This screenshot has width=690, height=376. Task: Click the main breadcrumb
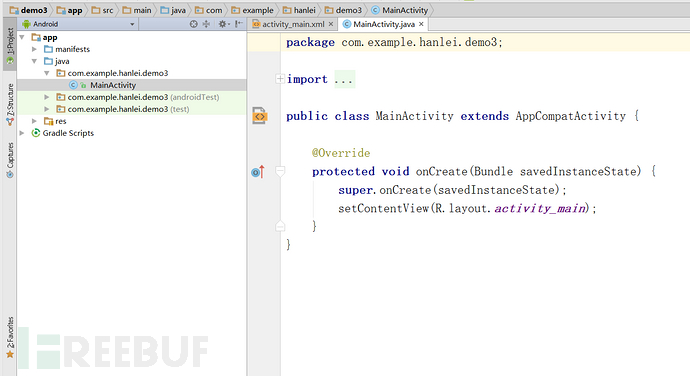point(137,10)
